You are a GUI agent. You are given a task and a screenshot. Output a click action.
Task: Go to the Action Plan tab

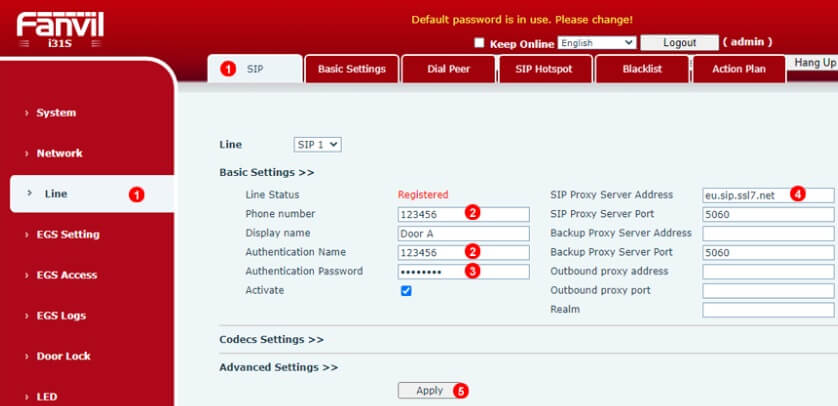pos(739,69)
